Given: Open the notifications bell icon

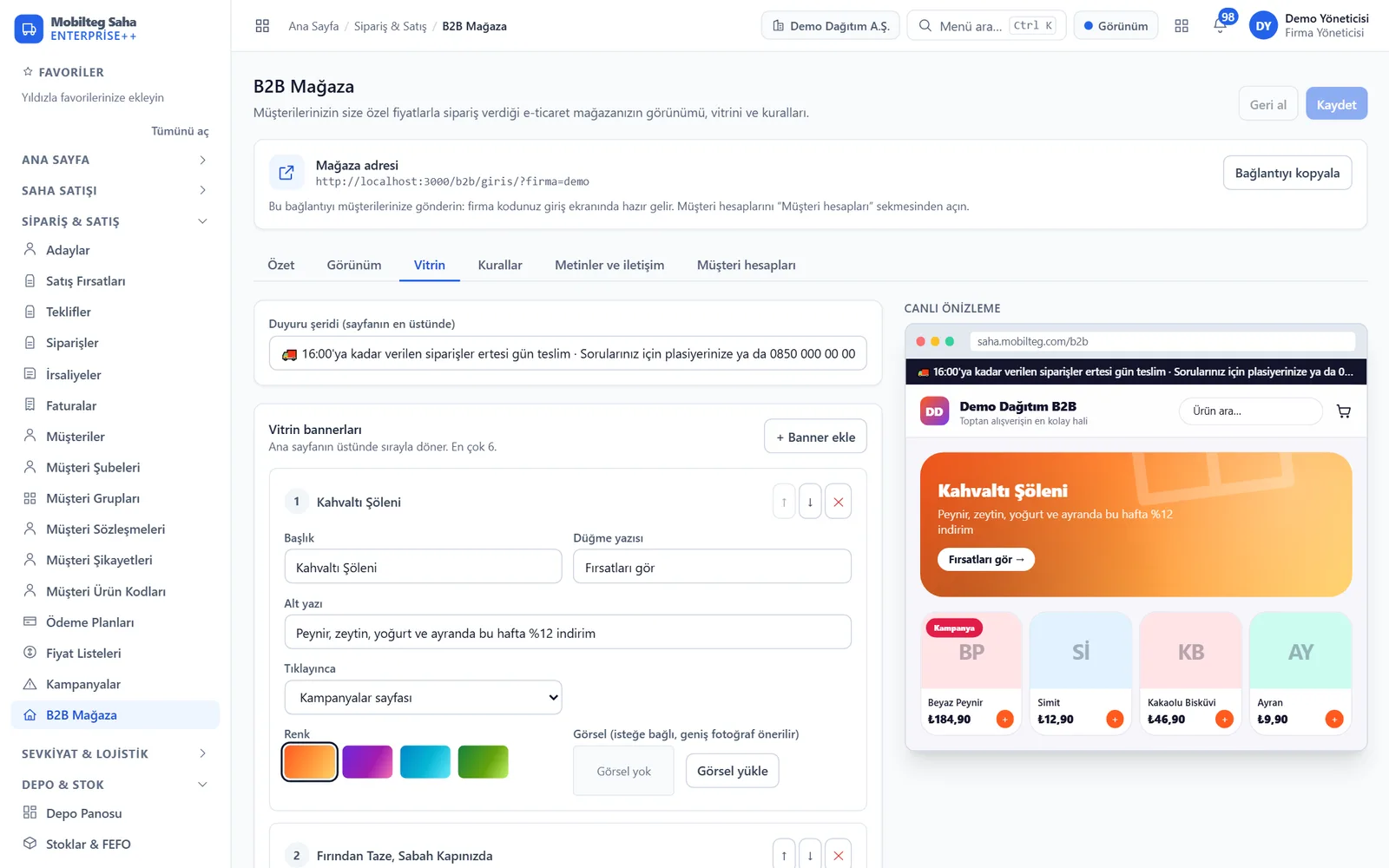Looking at the screenshot, I should pyautogui.click(x=1220, y=26).
